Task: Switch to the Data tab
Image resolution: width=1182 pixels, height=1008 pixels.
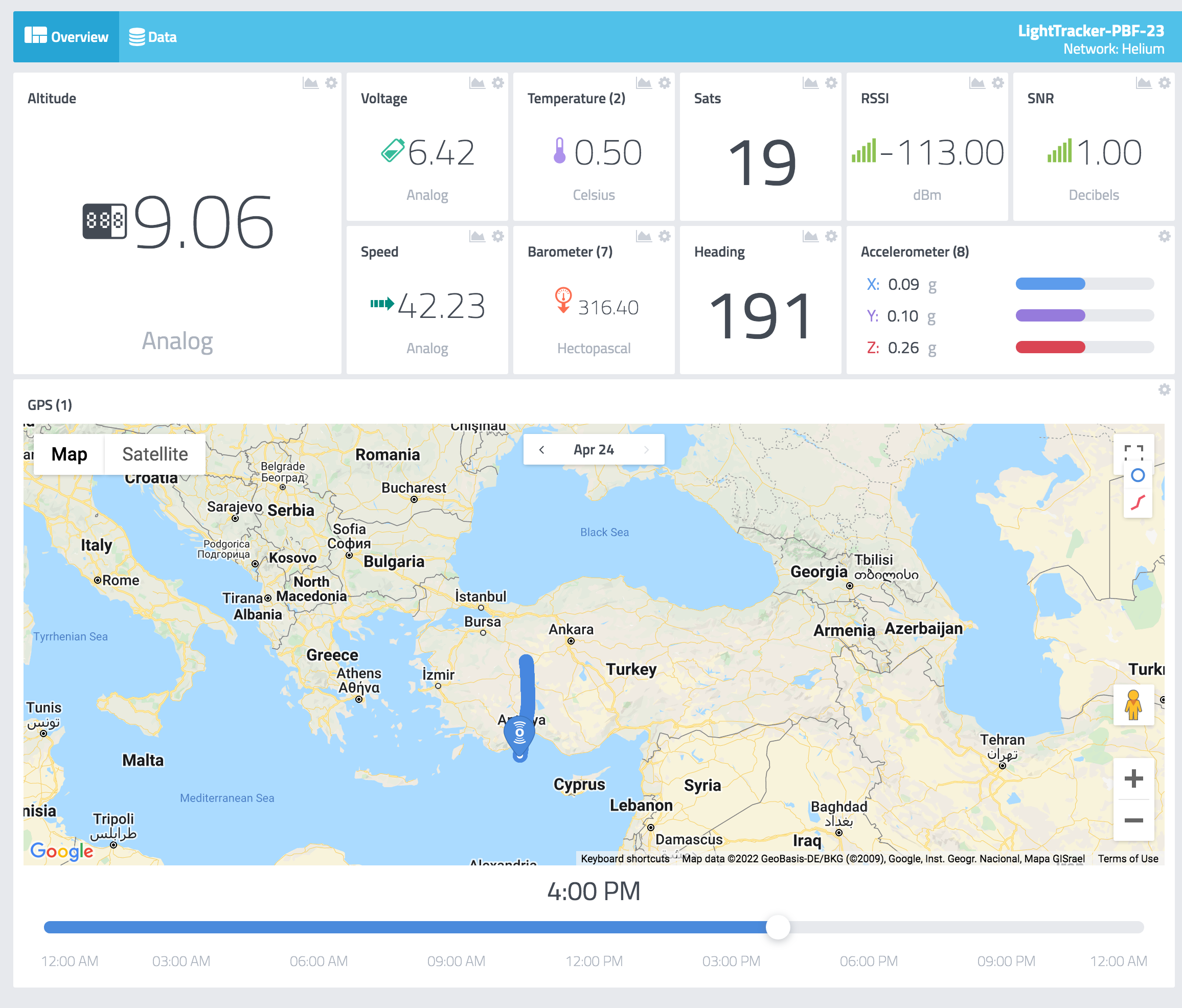Action: (x=153, y=37)
